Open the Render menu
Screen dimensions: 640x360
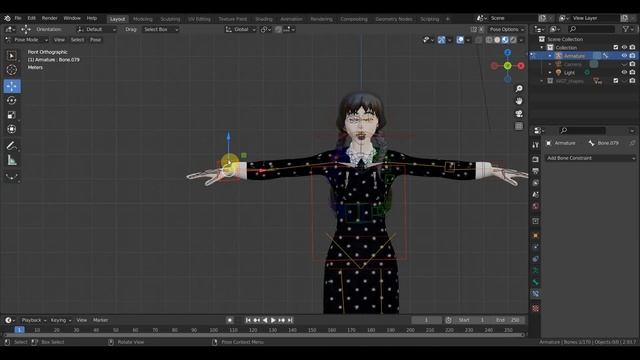pyautogui.click(x=50, y=18)
